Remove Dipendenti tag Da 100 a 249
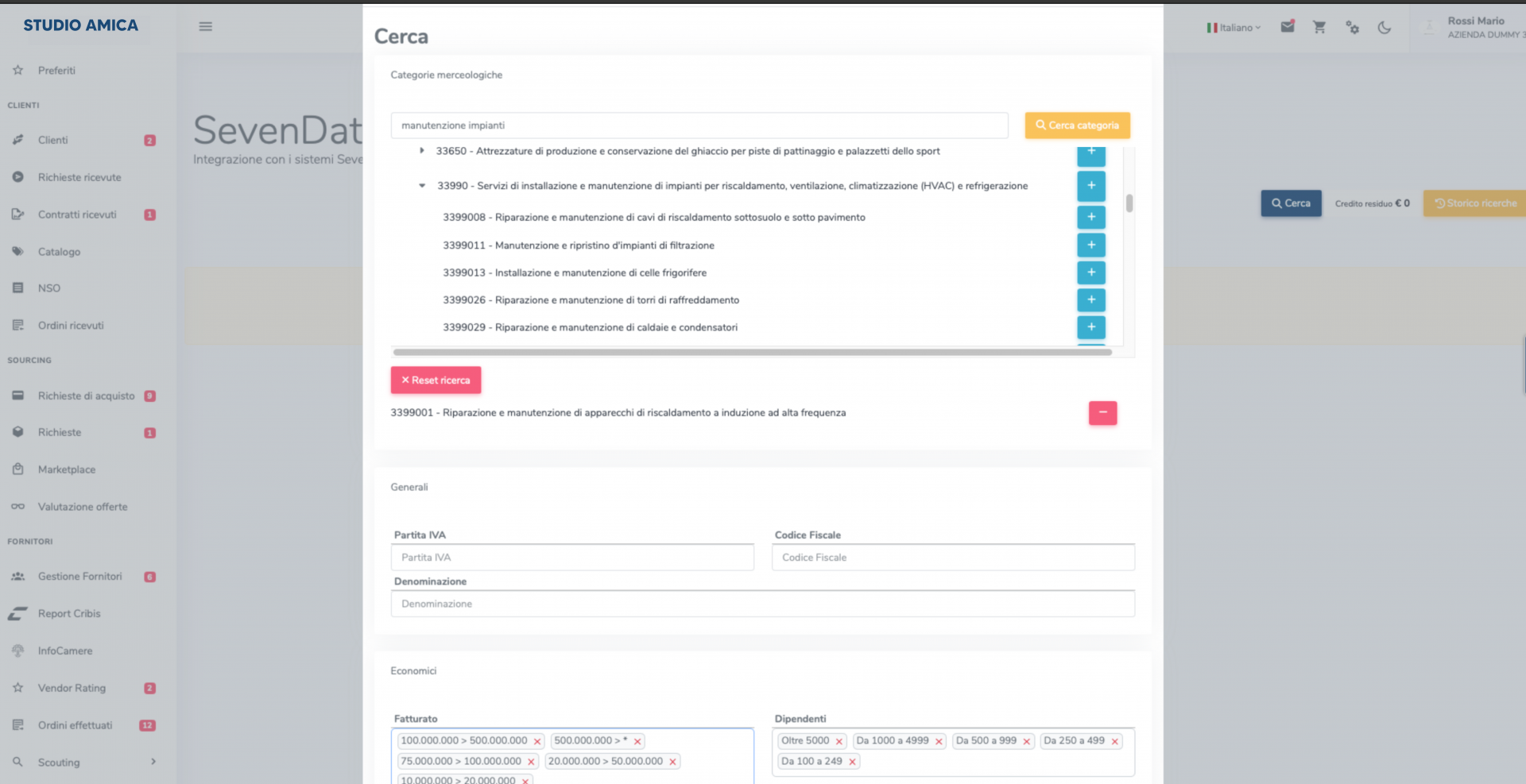Screen dimensions: 1526x784 [x=852, y=762]
